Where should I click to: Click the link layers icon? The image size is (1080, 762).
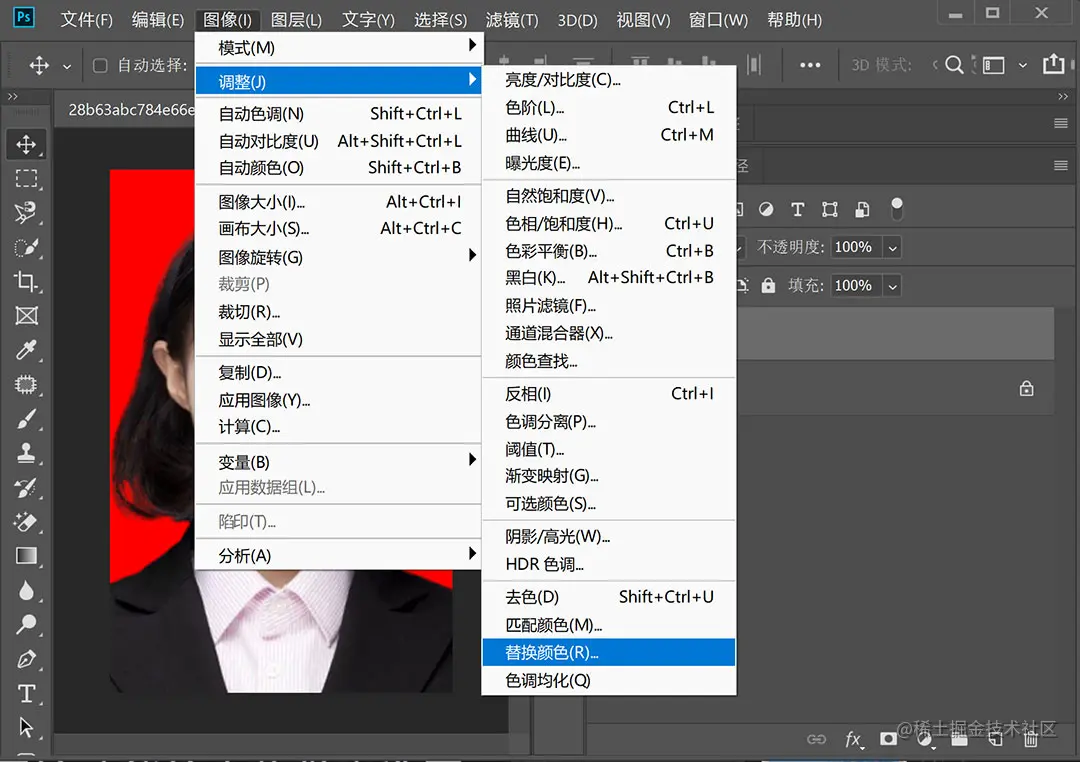(816, 739)
